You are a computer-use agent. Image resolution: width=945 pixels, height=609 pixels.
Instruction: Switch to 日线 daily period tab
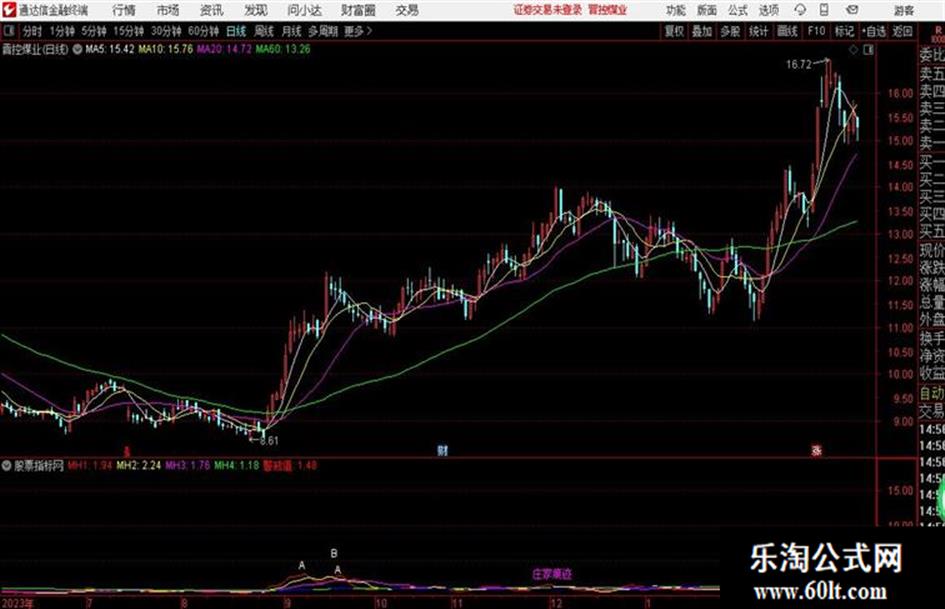click(236, 31)
